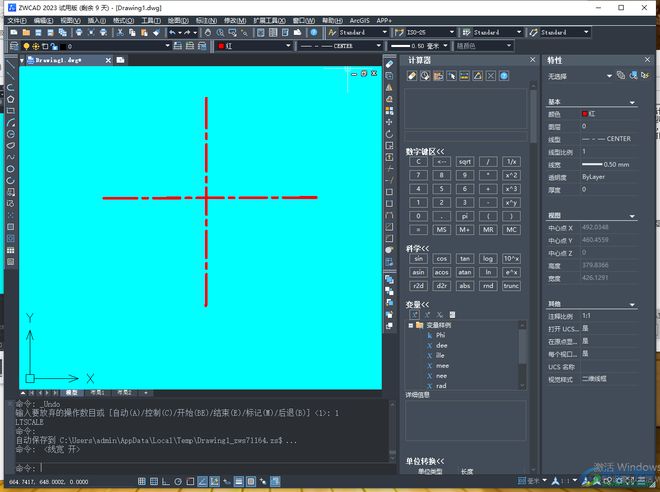This screenshot has height=492, width=660.
Task: Click the Match Properties brush icon
Action: pos(156,32)
